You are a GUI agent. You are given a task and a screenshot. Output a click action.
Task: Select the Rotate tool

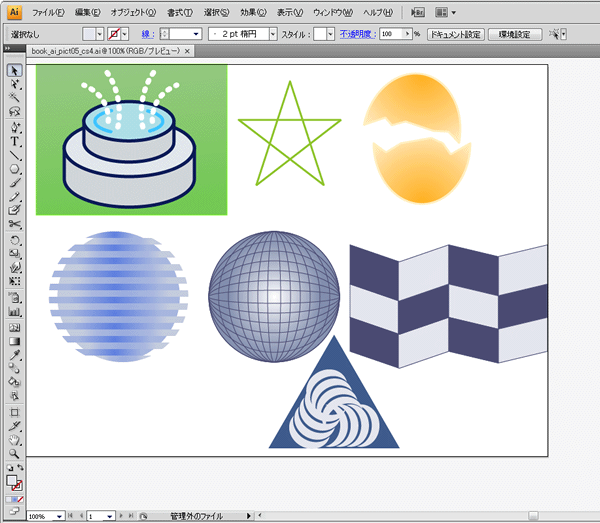tap(15, 240)
